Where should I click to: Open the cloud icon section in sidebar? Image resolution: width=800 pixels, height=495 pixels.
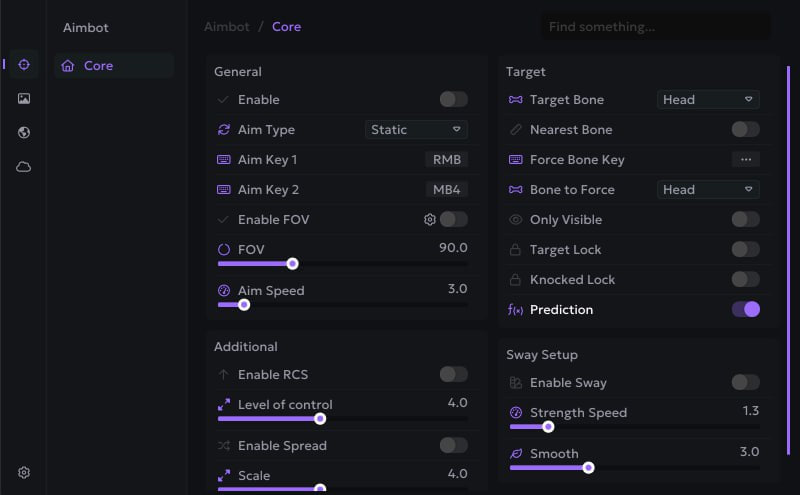tap(24, 167)
